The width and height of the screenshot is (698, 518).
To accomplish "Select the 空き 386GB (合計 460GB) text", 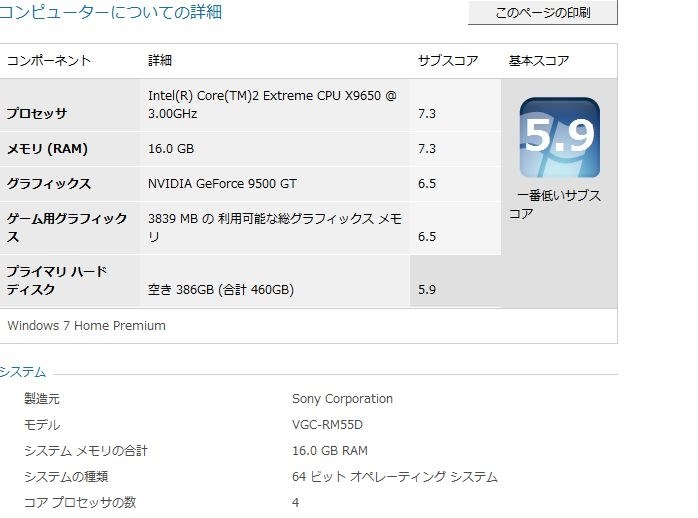I will (221, 290).
